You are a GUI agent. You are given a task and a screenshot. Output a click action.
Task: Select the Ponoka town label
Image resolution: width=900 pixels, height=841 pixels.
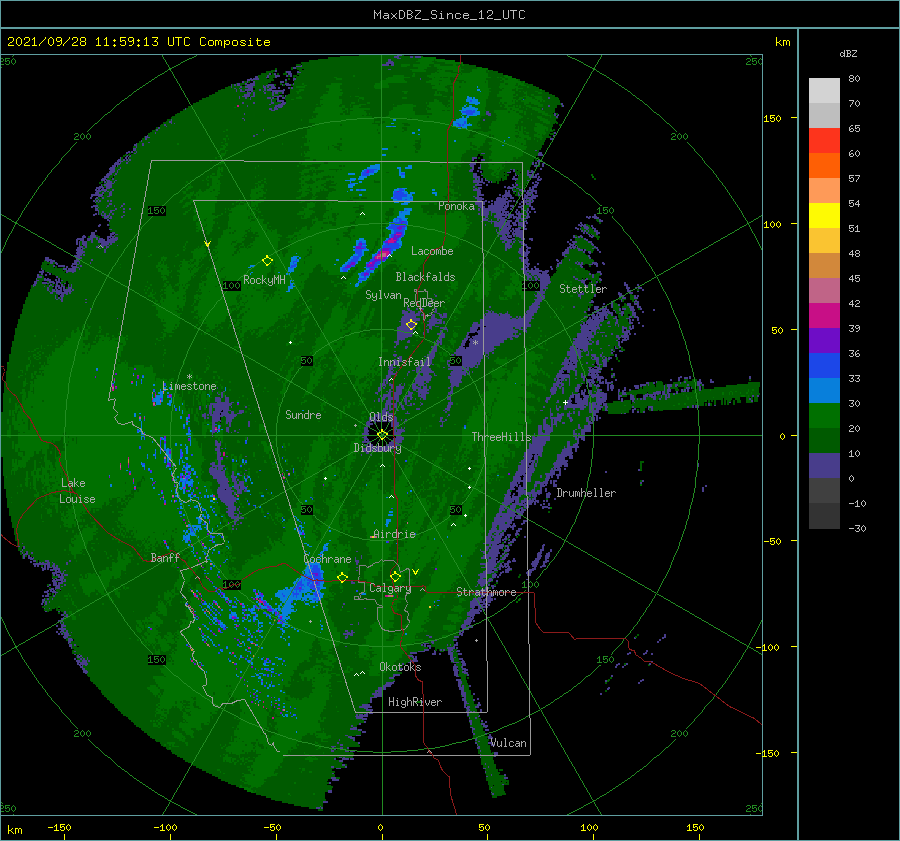[456, 206]
